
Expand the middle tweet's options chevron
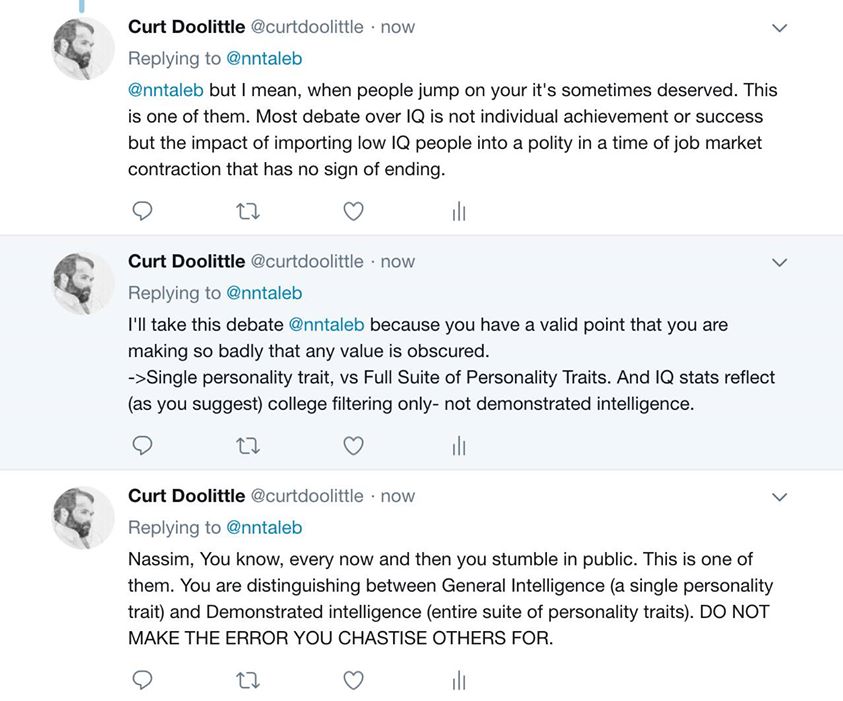780,263
